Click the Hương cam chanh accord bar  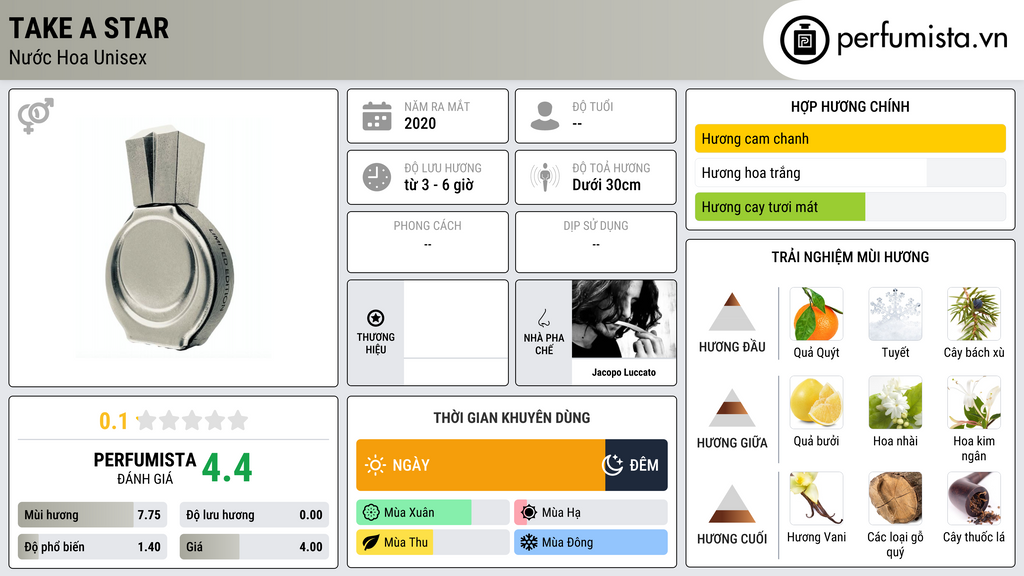[850, 138]
